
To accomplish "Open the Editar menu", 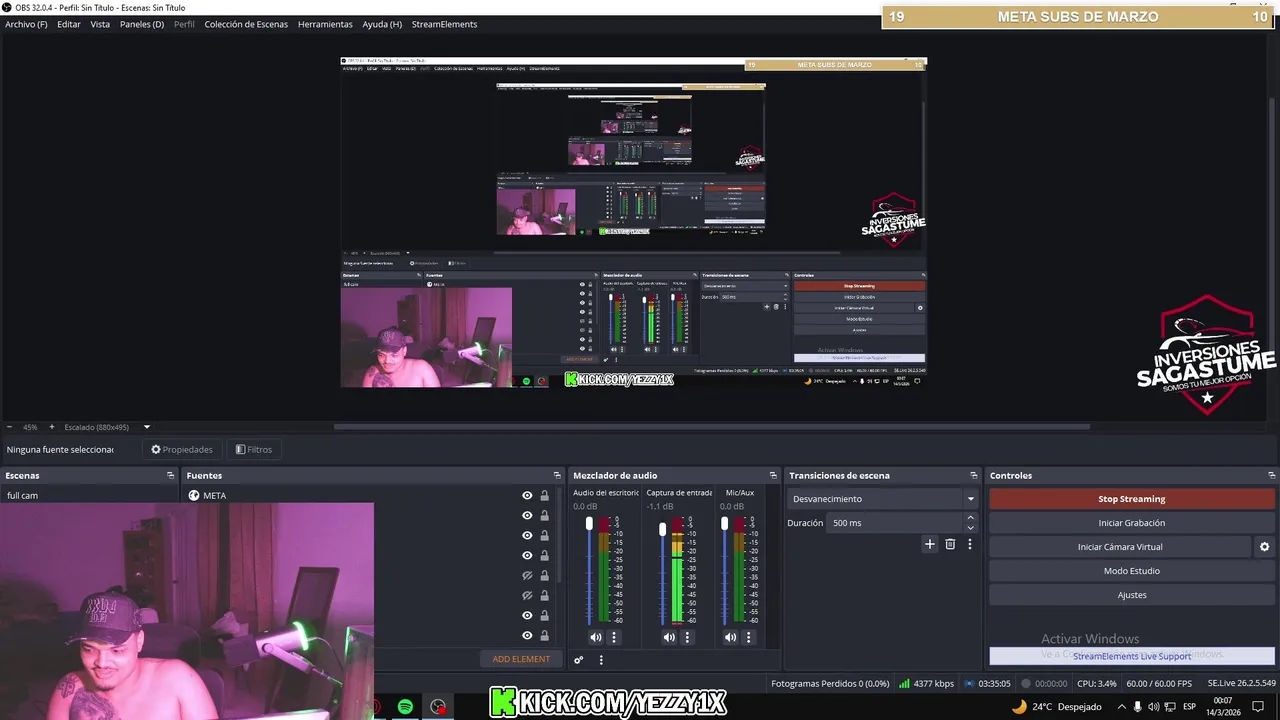I will tap(69, 24).
